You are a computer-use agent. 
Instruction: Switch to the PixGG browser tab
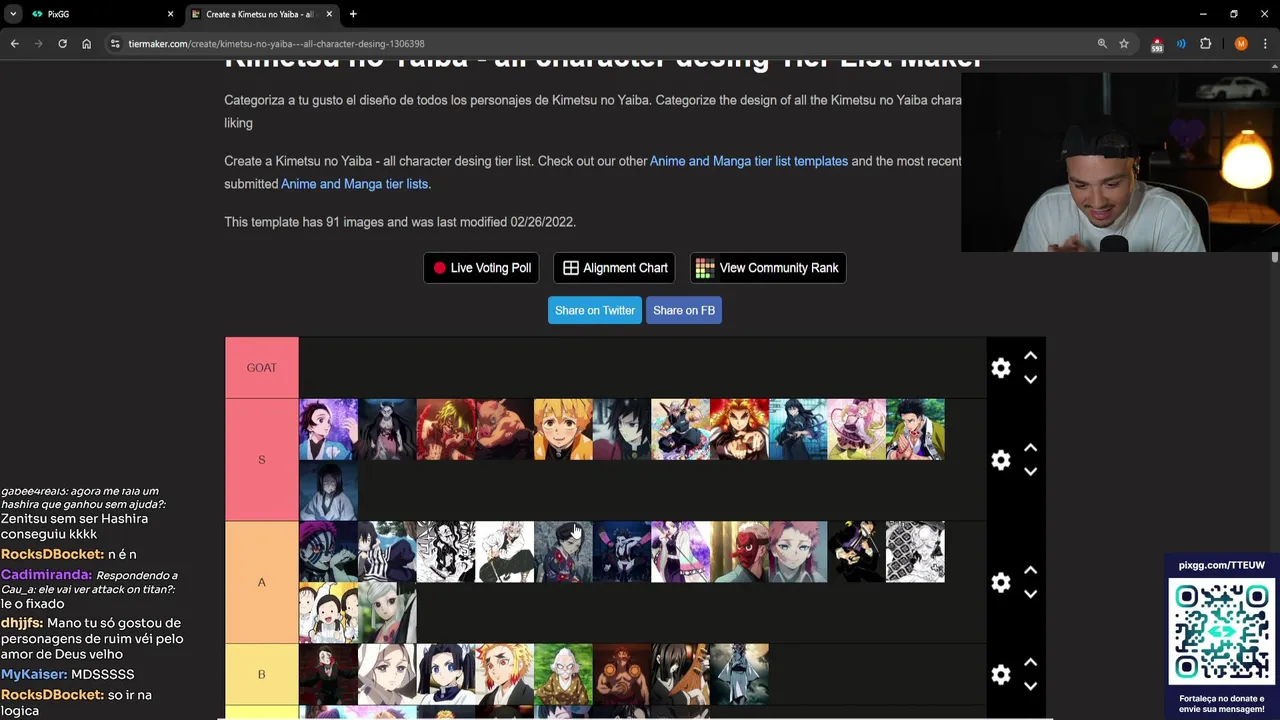pos(100,14)
